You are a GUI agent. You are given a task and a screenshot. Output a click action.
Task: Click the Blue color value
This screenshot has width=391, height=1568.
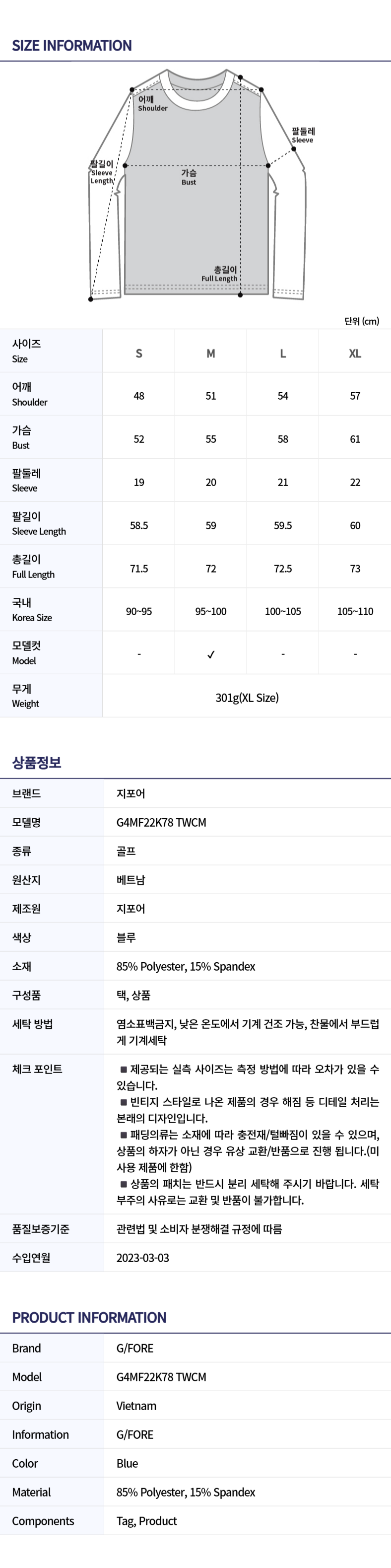[x=127, y=1463]
